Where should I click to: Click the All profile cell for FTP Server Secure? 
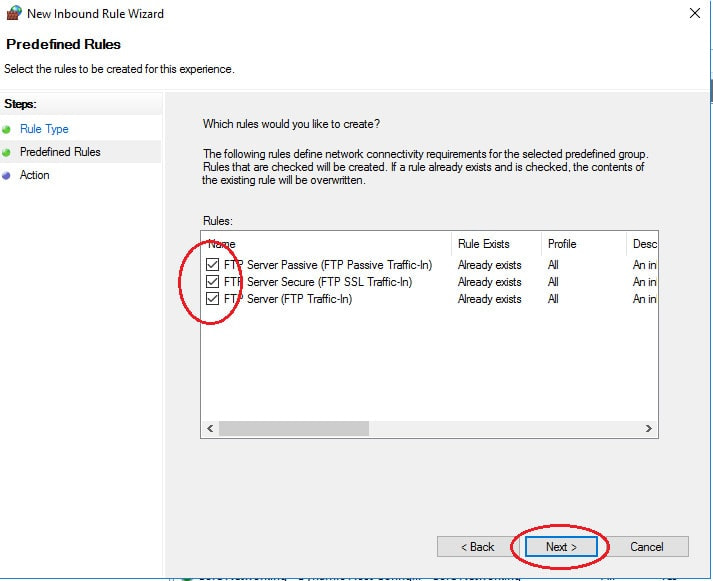click(x=553, y=282)
